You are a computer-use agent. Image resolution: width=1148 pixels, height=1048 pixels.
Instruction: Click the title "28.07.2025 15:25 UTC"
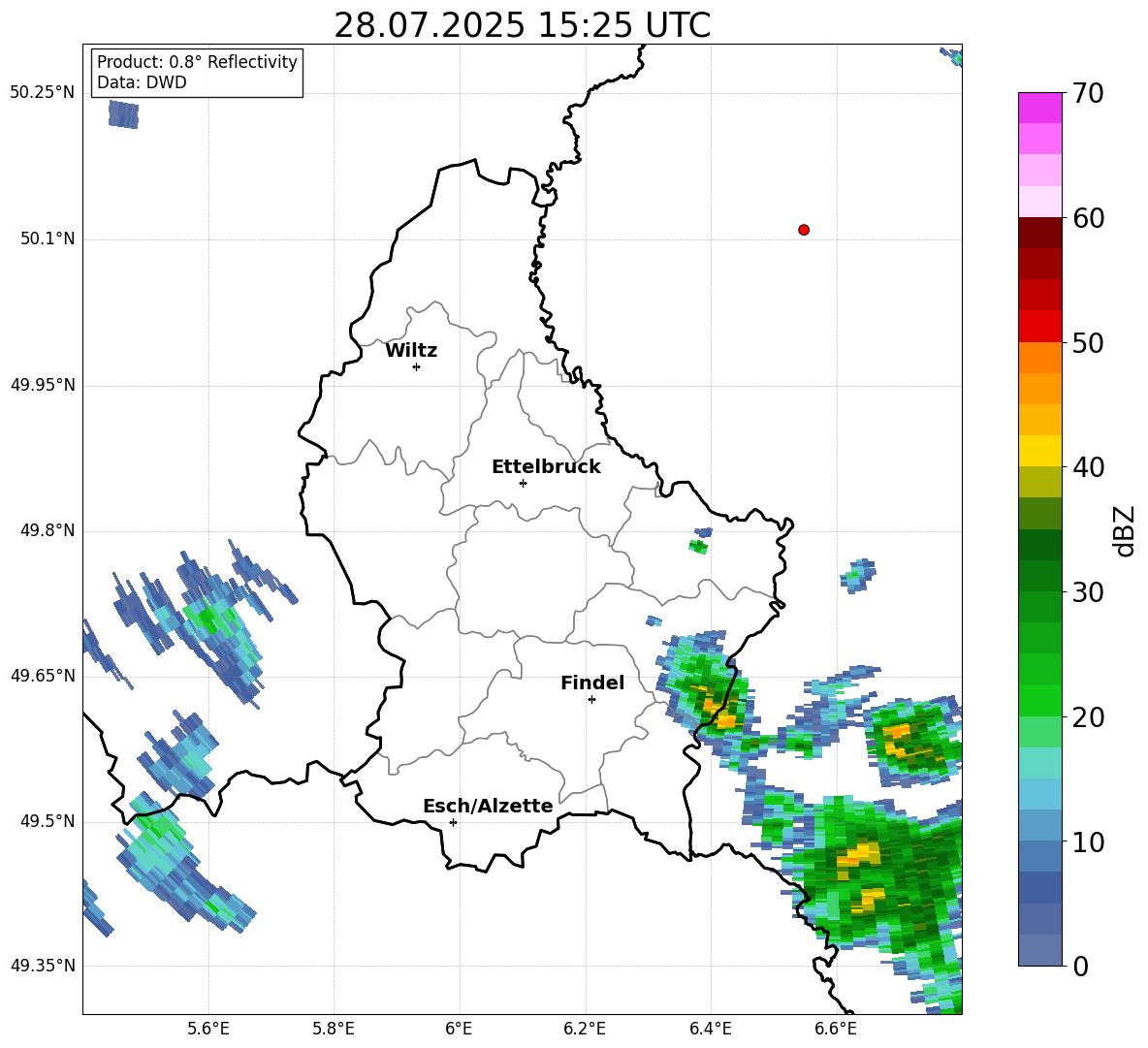(522, 25)
